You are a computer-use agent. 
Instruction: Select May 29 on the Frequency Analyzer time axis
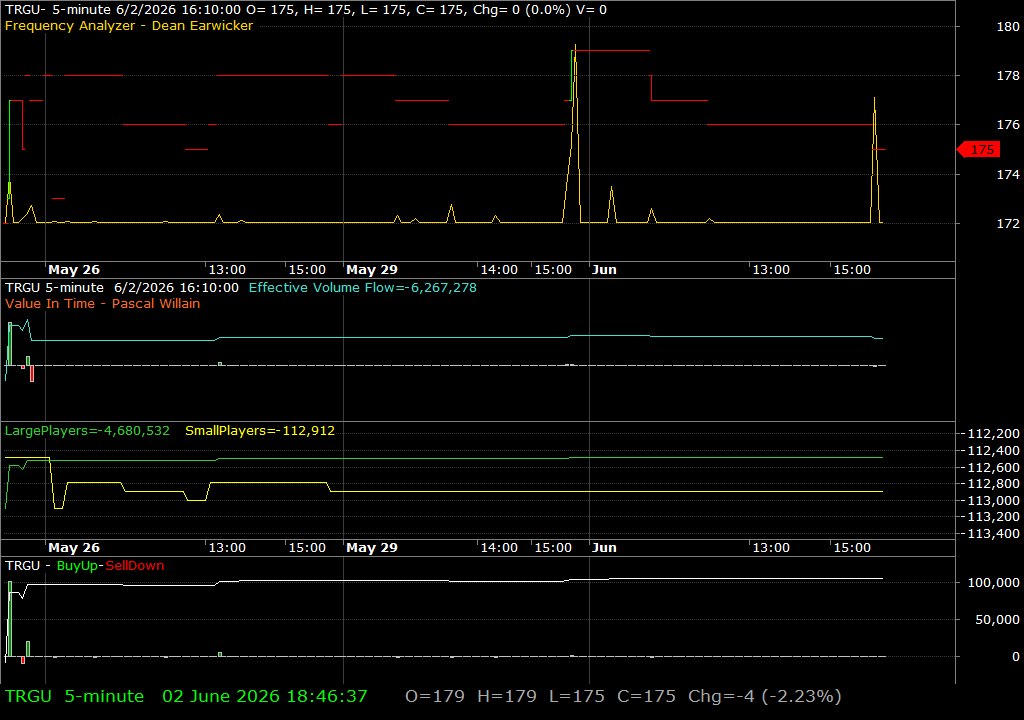tap(372, 269)
